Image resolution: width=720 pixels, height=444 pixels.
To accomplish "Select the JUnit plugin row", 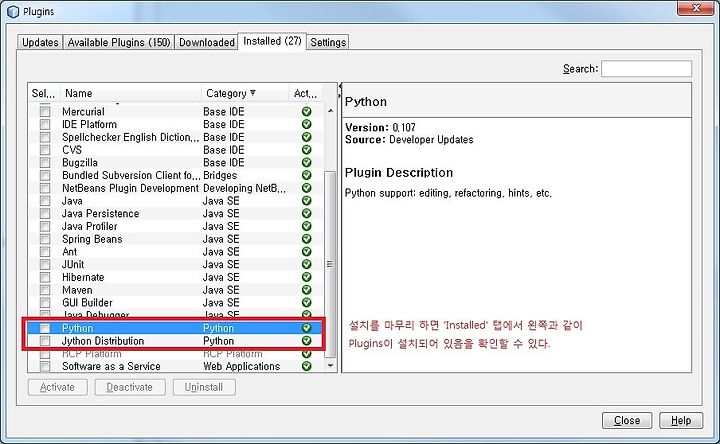I will tap(176, 264).
